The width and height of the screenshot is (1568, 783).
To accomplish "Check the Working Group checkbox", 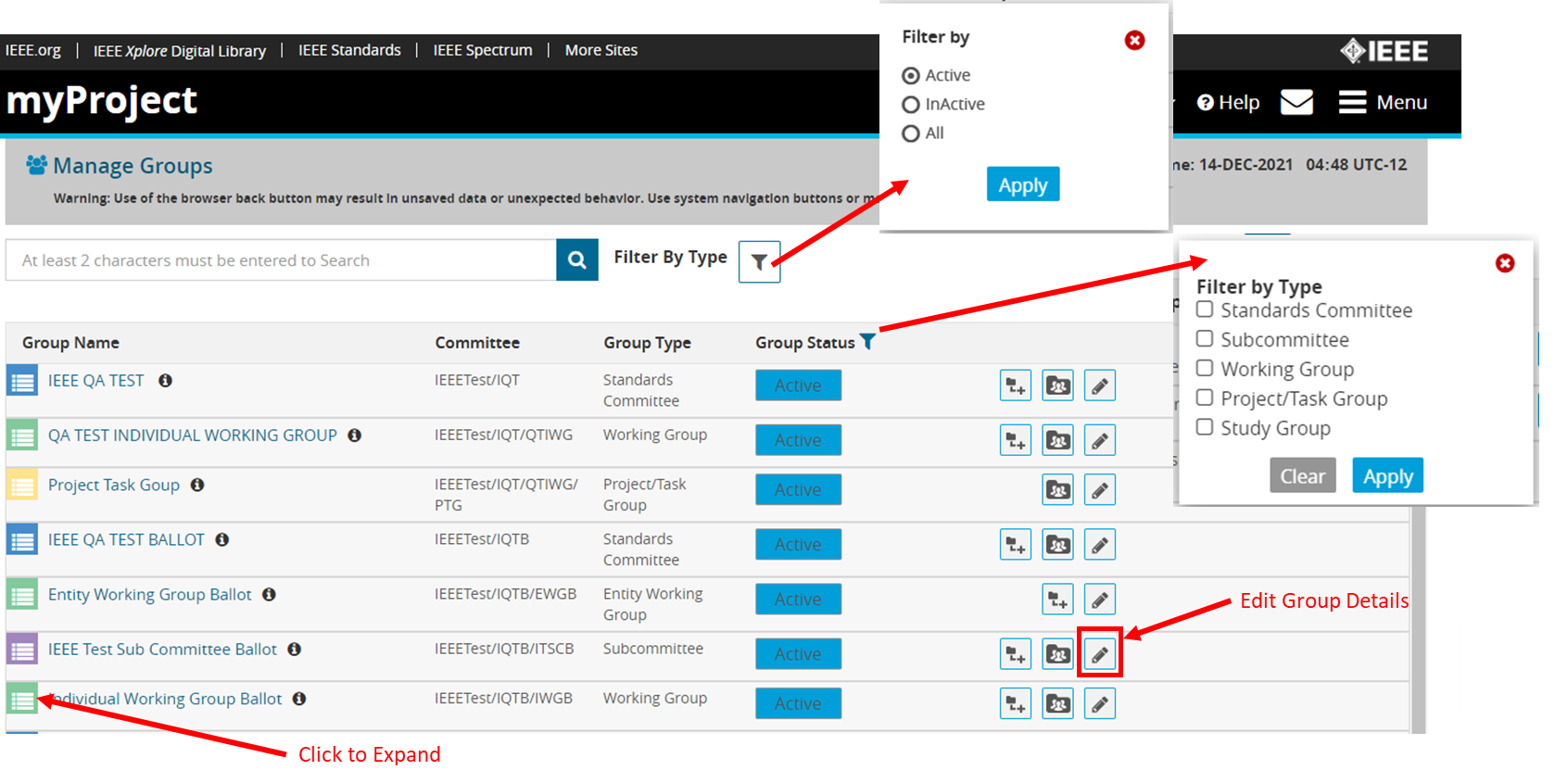I will click(x=1205, y=369).
